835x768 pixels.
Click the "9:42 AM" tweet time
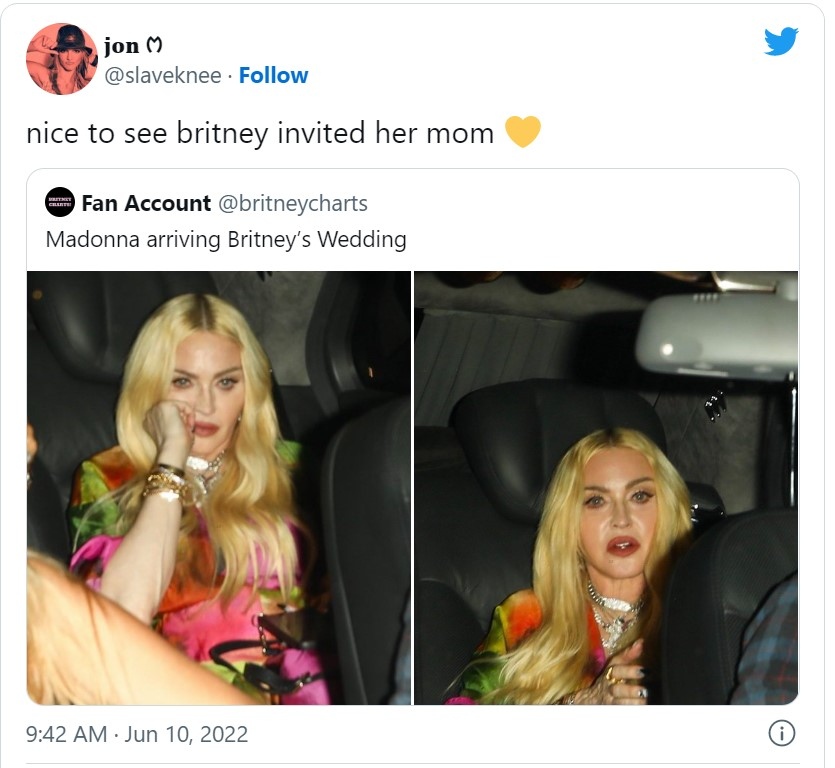pos(66,734)
